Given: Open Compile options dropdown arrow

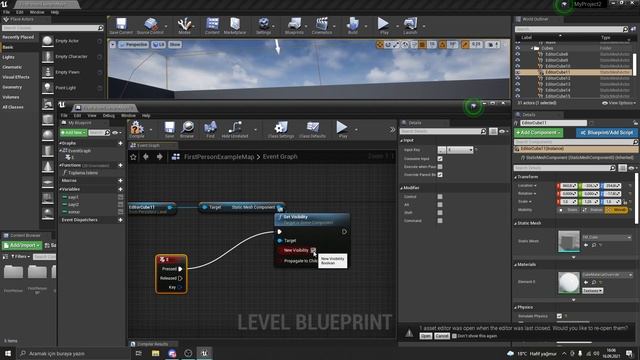Looking at the screenshot, I should tap(151, 130).
